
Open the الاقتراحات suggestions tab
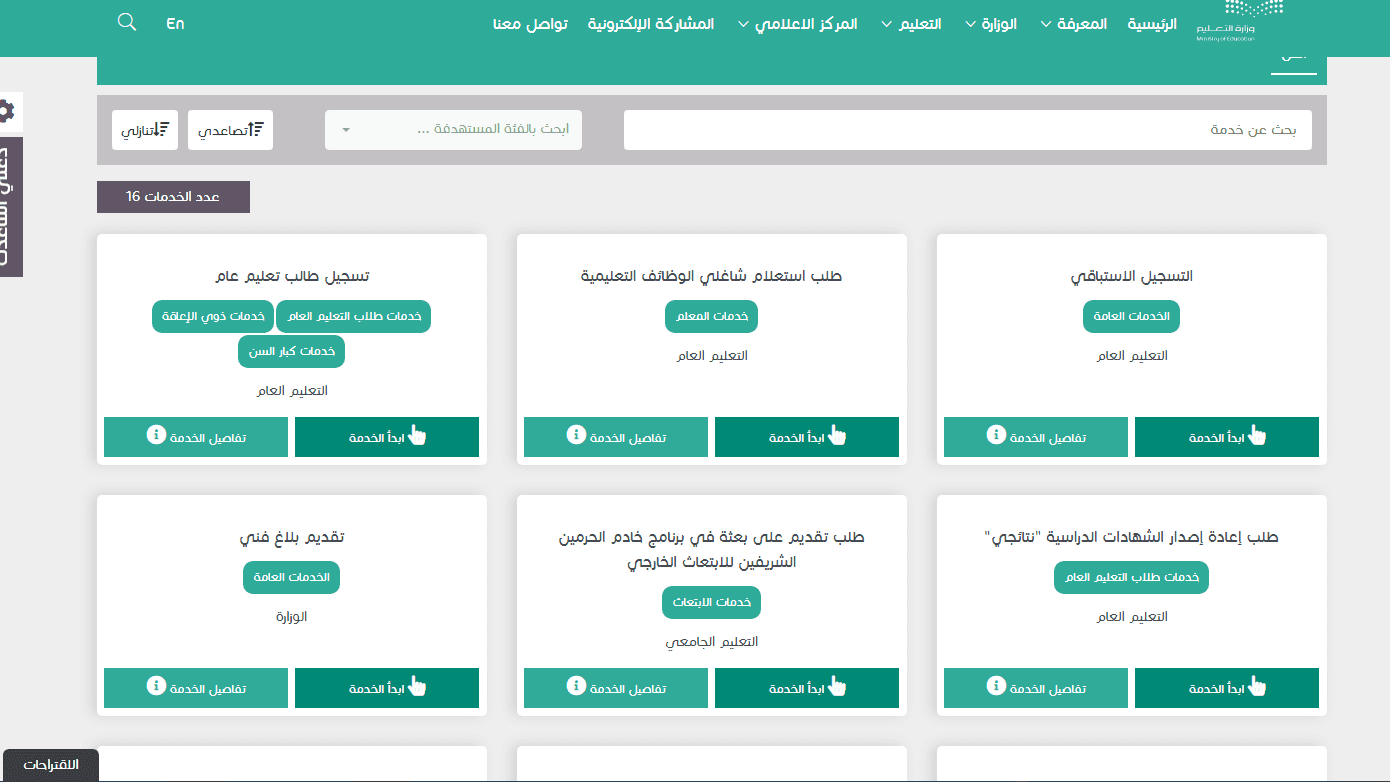tap(51, 765)
